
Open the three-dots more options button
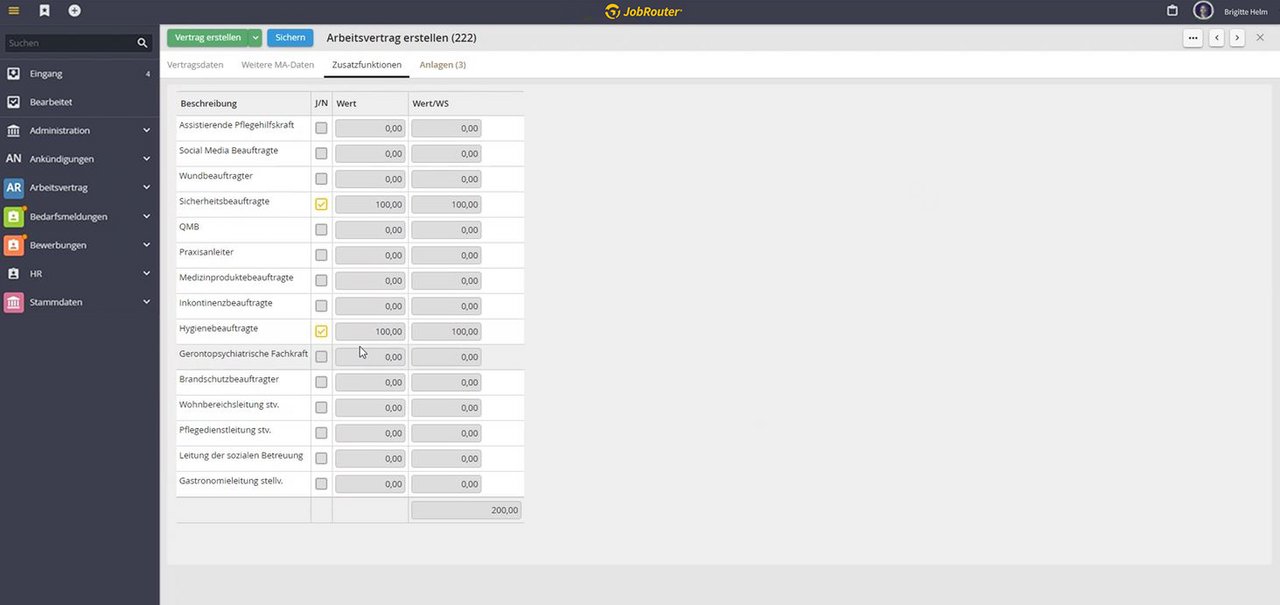pos(1192,38)
